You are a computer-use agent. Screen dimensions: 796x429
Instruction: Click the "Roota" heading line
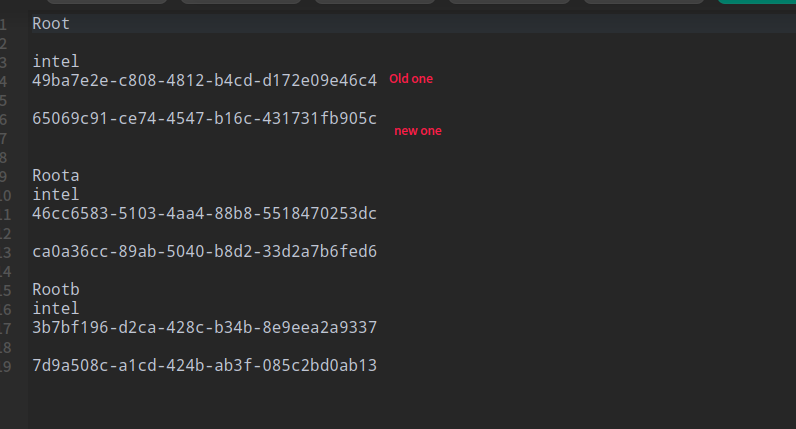click(55, 176)
